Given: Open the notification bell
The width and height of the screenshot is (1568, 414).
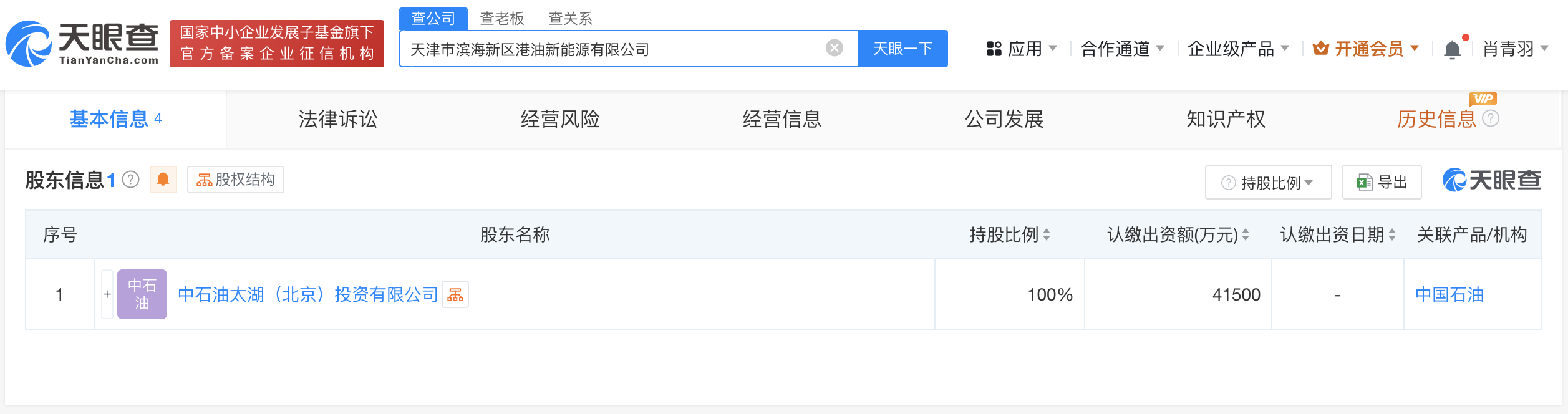Looking at the screenshot, I should [x=1453, y=48].
